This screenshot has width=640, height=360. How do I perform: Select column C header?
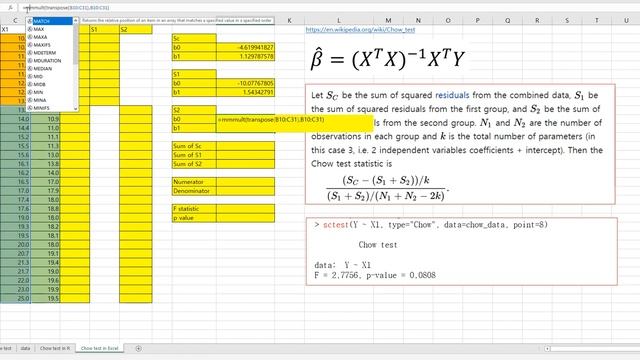pos(15,20)
